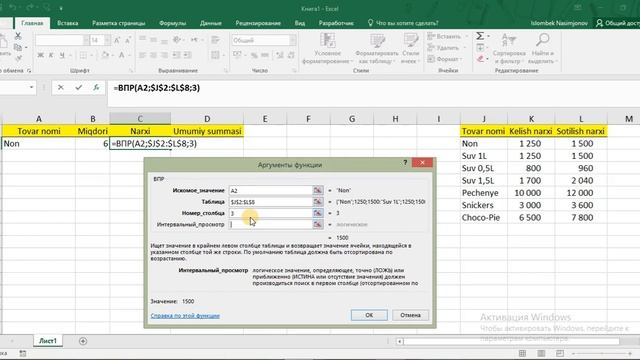640x360 pixels.
Task: Open the font name dropdown
Action: tap(86, 40)
